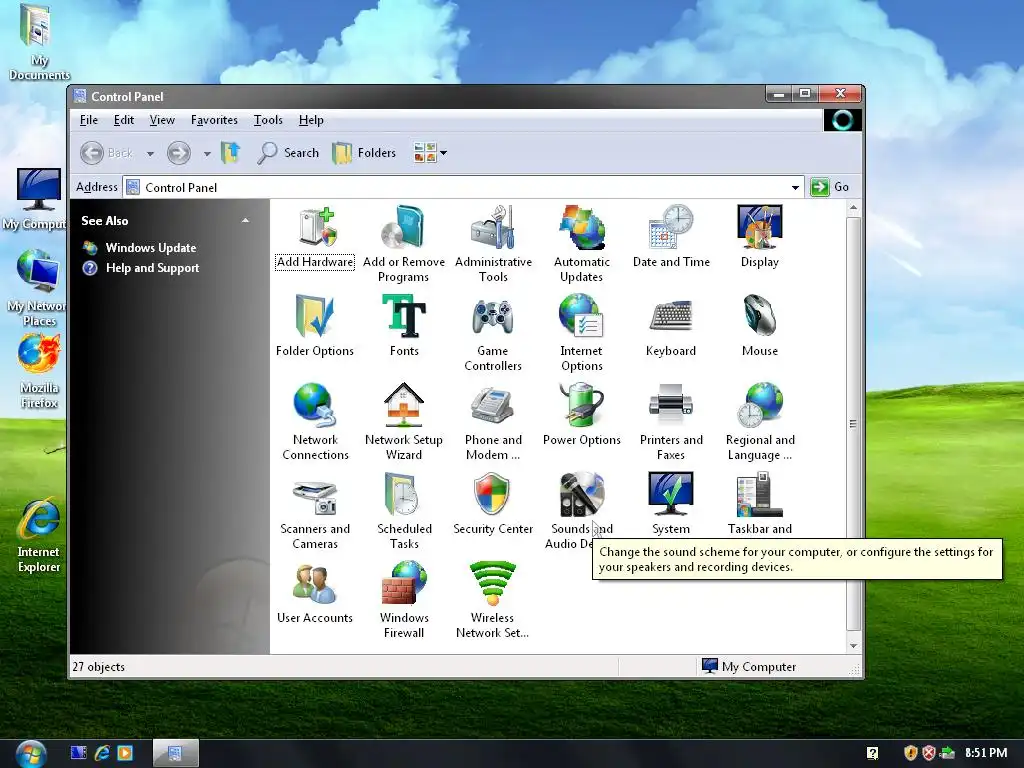Open Keyboard settings icon
The width and height of the screenshot is (1024, 768).
pos(671,327)
